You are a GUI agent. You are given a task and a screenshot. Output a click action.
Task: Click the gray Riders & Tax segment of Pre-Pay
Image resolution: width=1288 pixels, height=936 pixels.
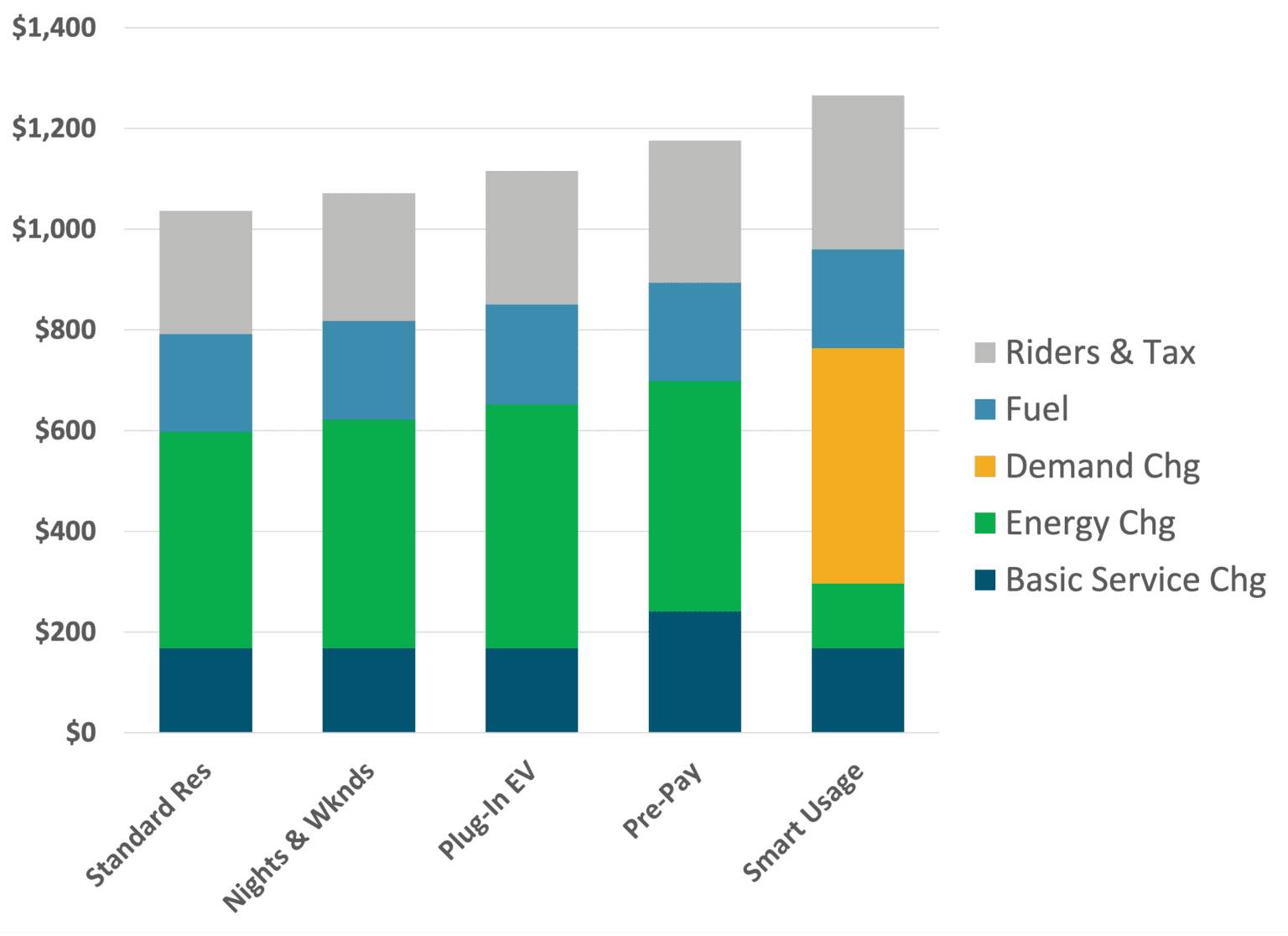coord(694,212)
